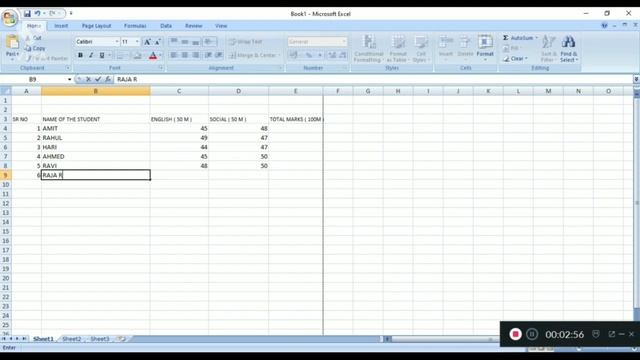Stop the screen recording
Viewport: 640px width, 360px height.
pyautogui.click(x=515, y=334)
